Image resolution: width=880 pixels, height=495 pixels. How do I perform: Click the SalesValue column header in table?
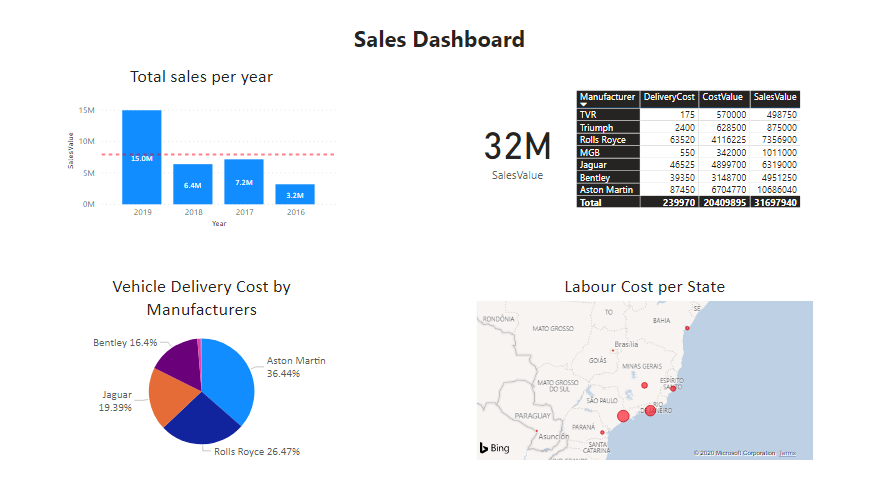[x=774, y=97]
